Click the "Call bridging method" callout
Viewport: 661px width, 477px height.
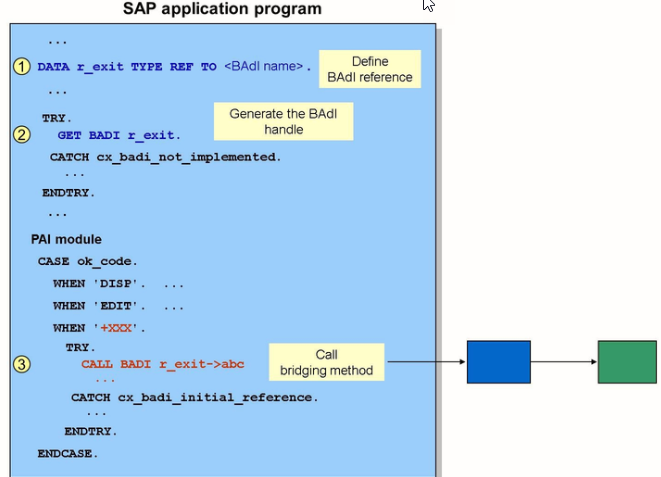click(x=326, y=363)
